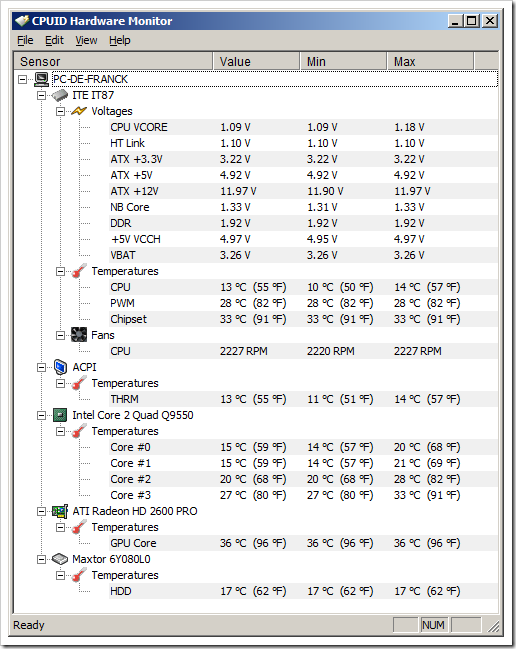Select the CPU VCORE voltage row
The height and width of the screenshot is (649, 516).
point(303,127)
